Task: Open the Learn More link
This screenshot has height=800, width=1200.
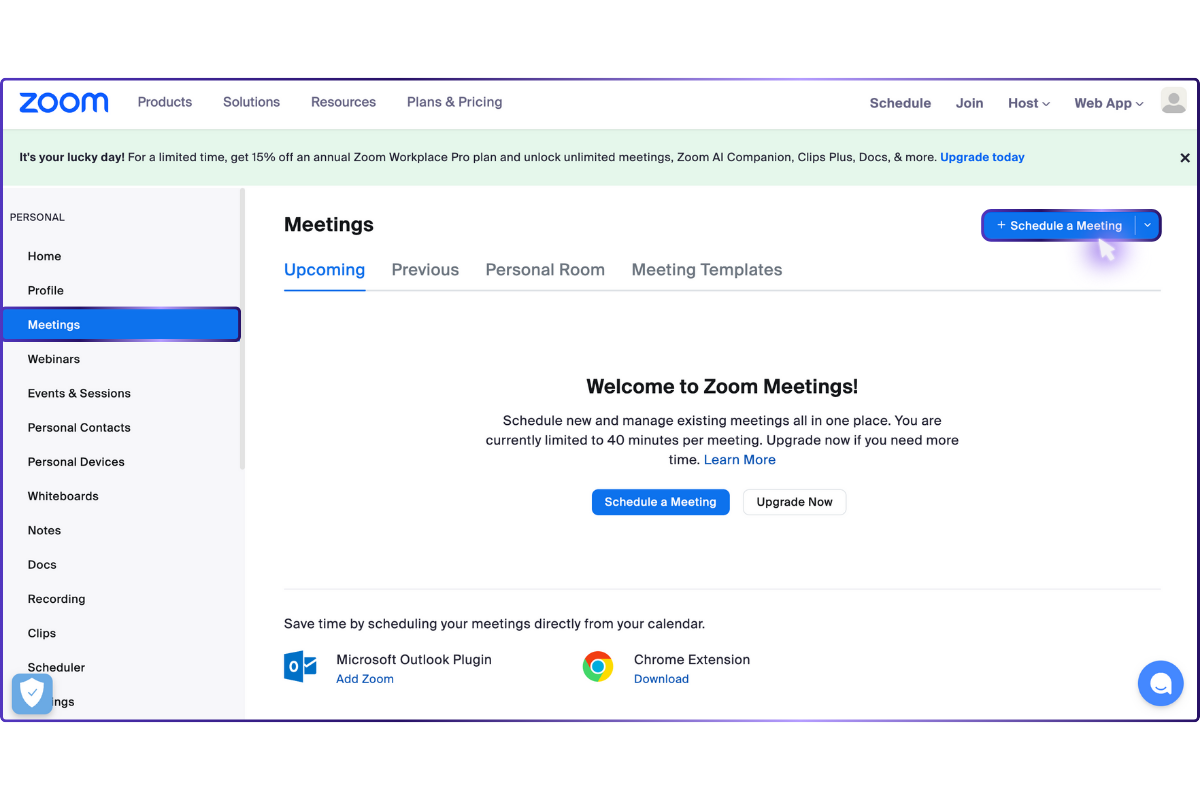Action: [x=740, y=460]
